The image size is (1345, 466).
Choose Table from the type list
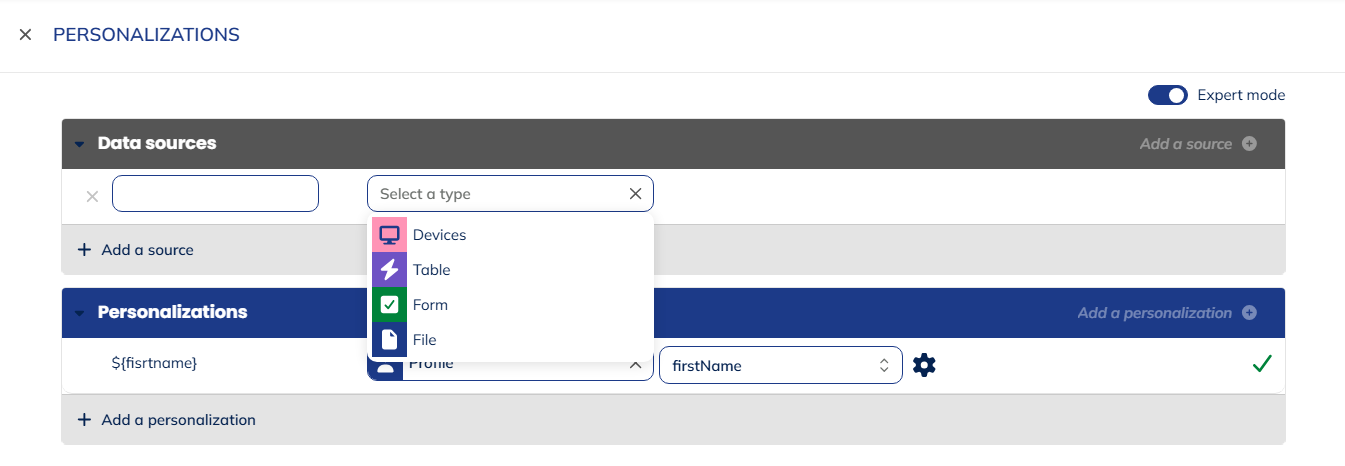(x=431, y=270)
